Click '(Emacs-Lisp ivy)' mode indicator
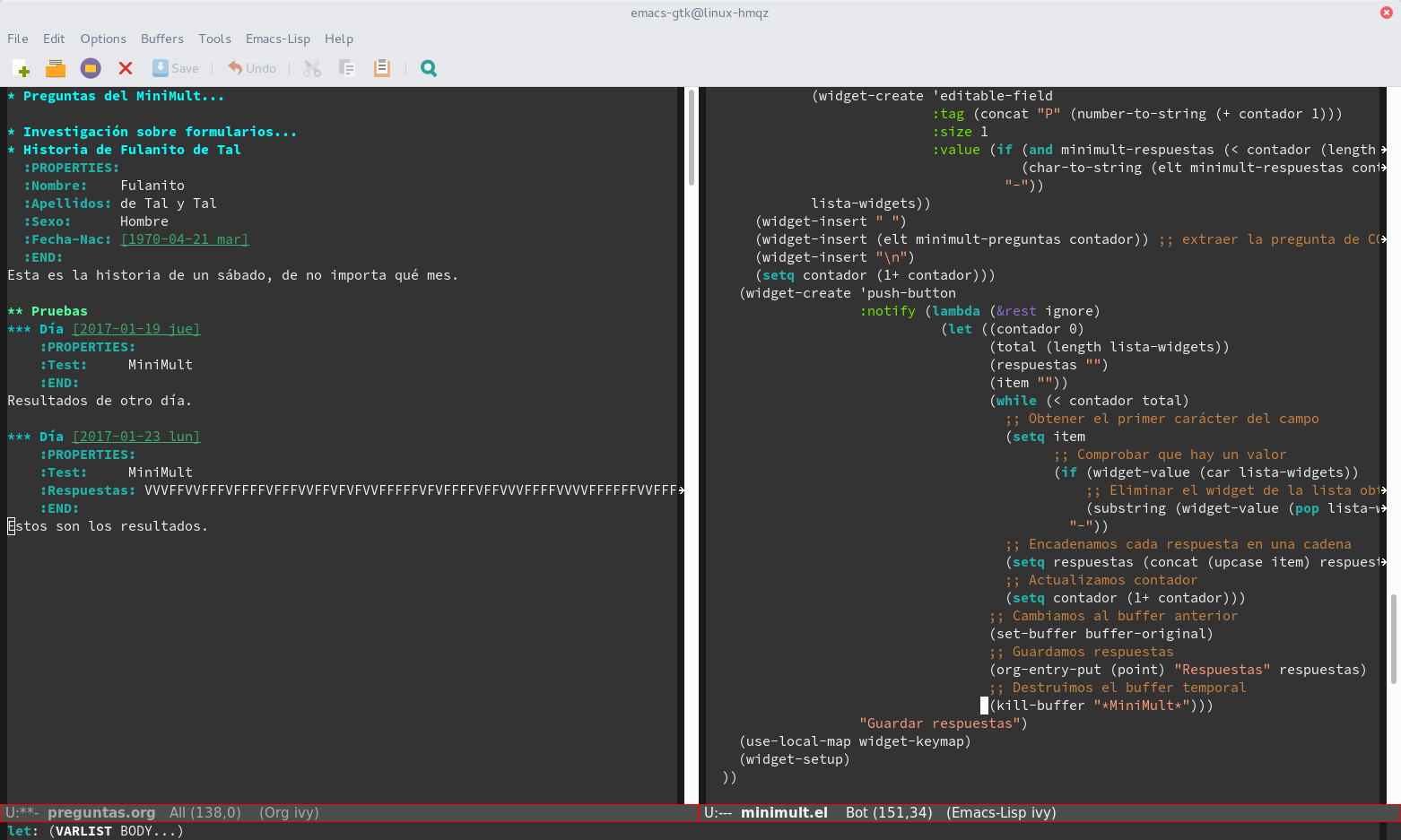This screenshot has width=1401, height=840. (x=1001, y=812)
